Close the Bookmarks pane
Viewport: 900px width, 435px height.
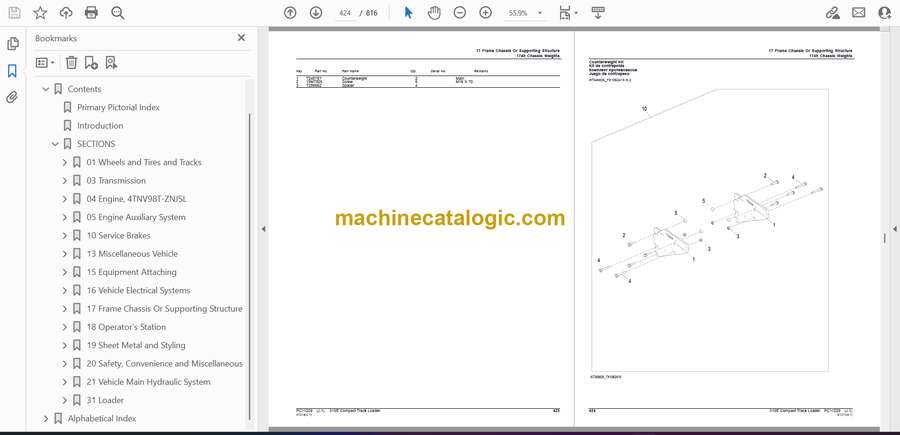pos(241,38)
